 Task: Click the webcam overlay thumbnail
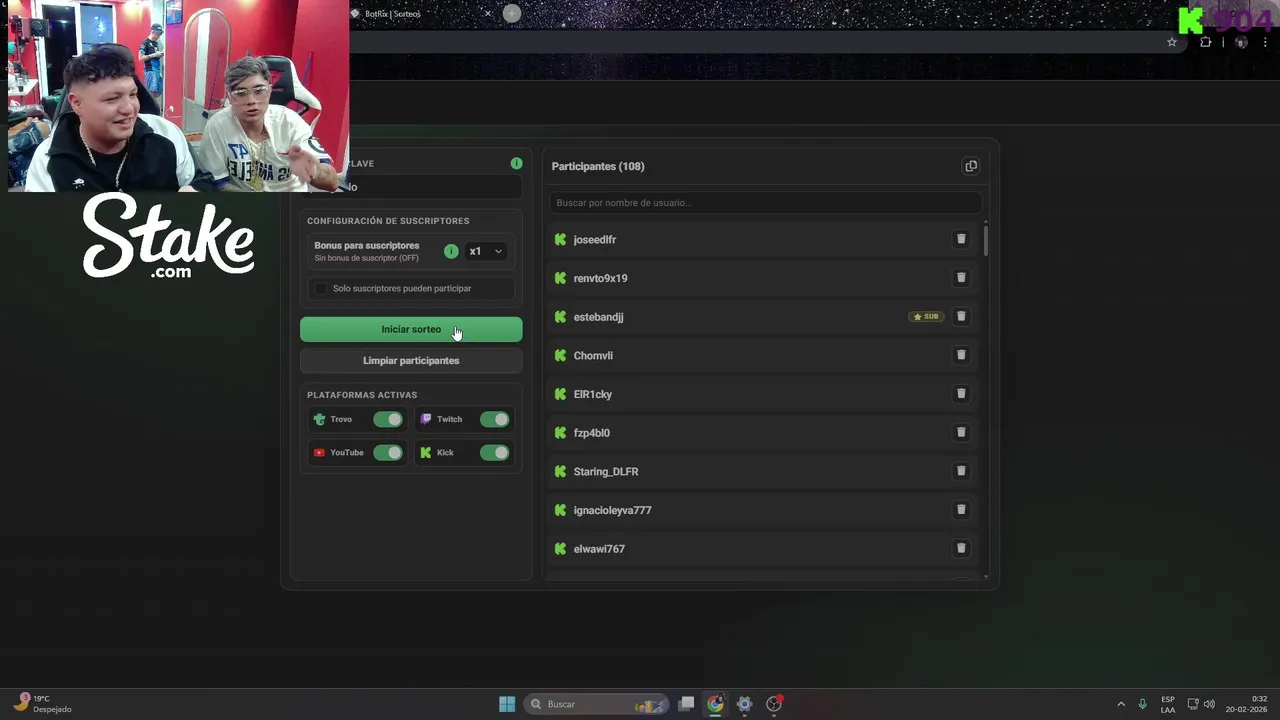click(x=179, y=96)
